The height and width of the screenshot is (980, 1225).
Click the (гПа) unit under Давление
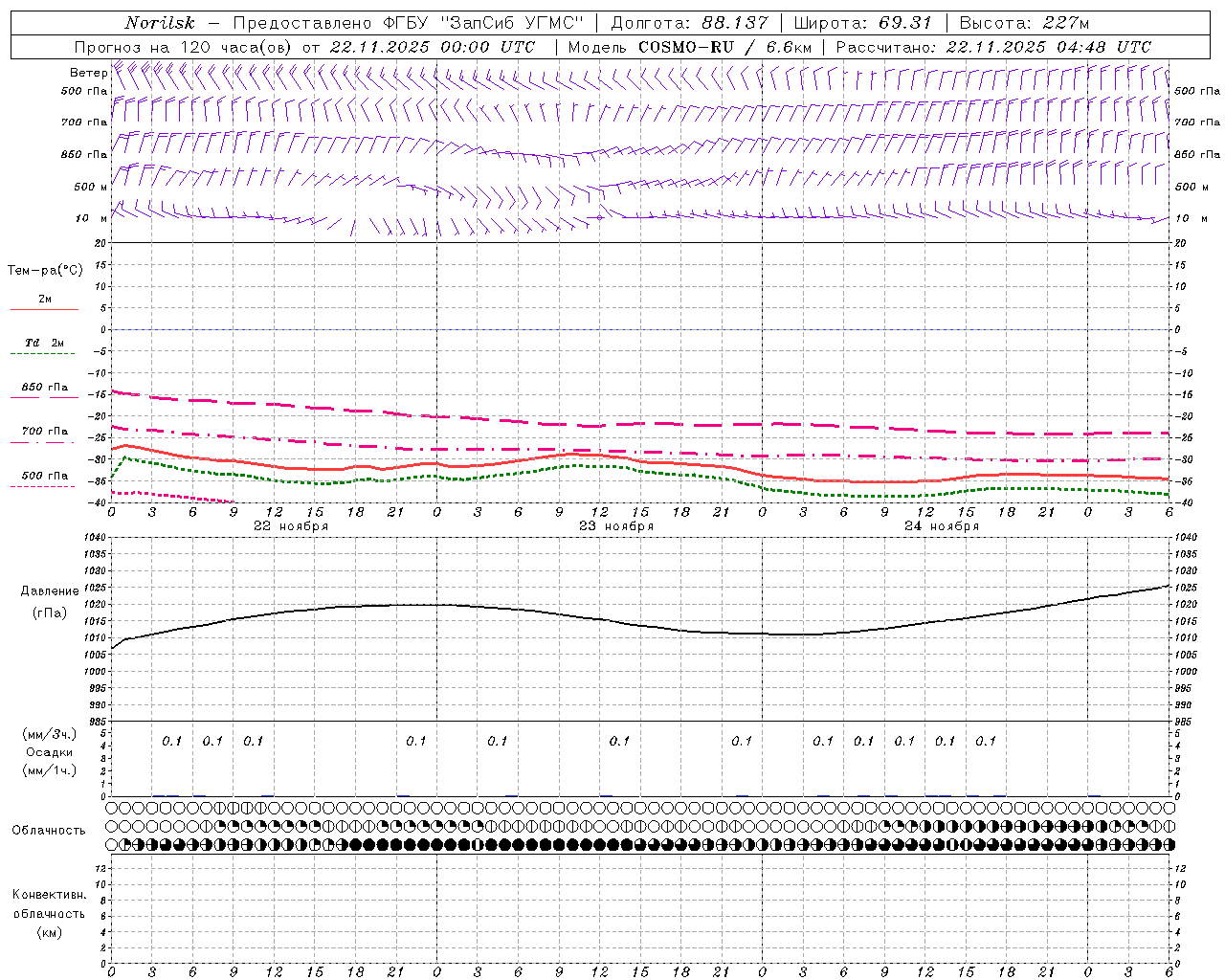pos(50,613)
